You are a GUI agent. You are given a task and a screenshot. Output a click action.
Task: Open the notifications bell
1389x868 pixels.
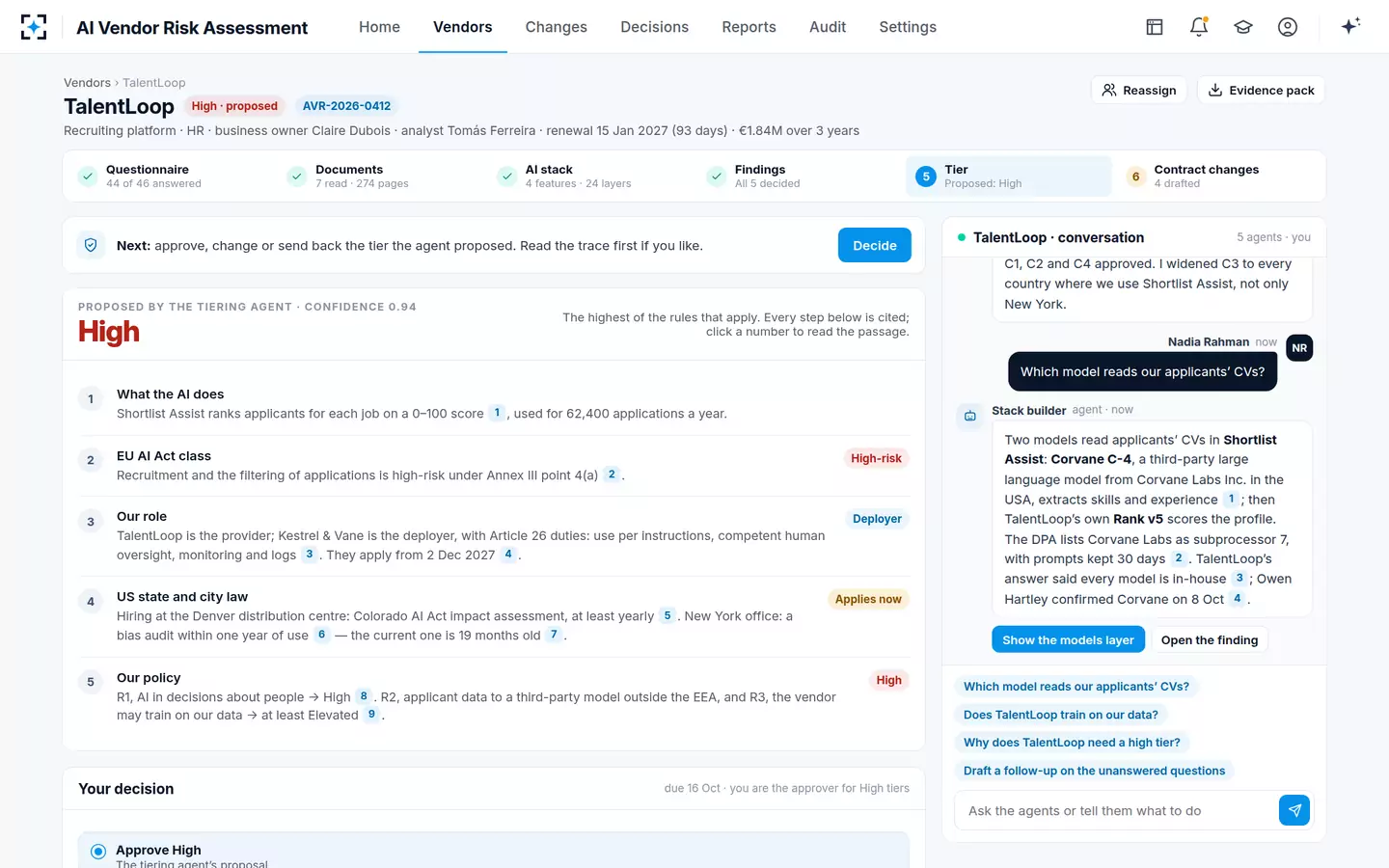[1199, 27]
